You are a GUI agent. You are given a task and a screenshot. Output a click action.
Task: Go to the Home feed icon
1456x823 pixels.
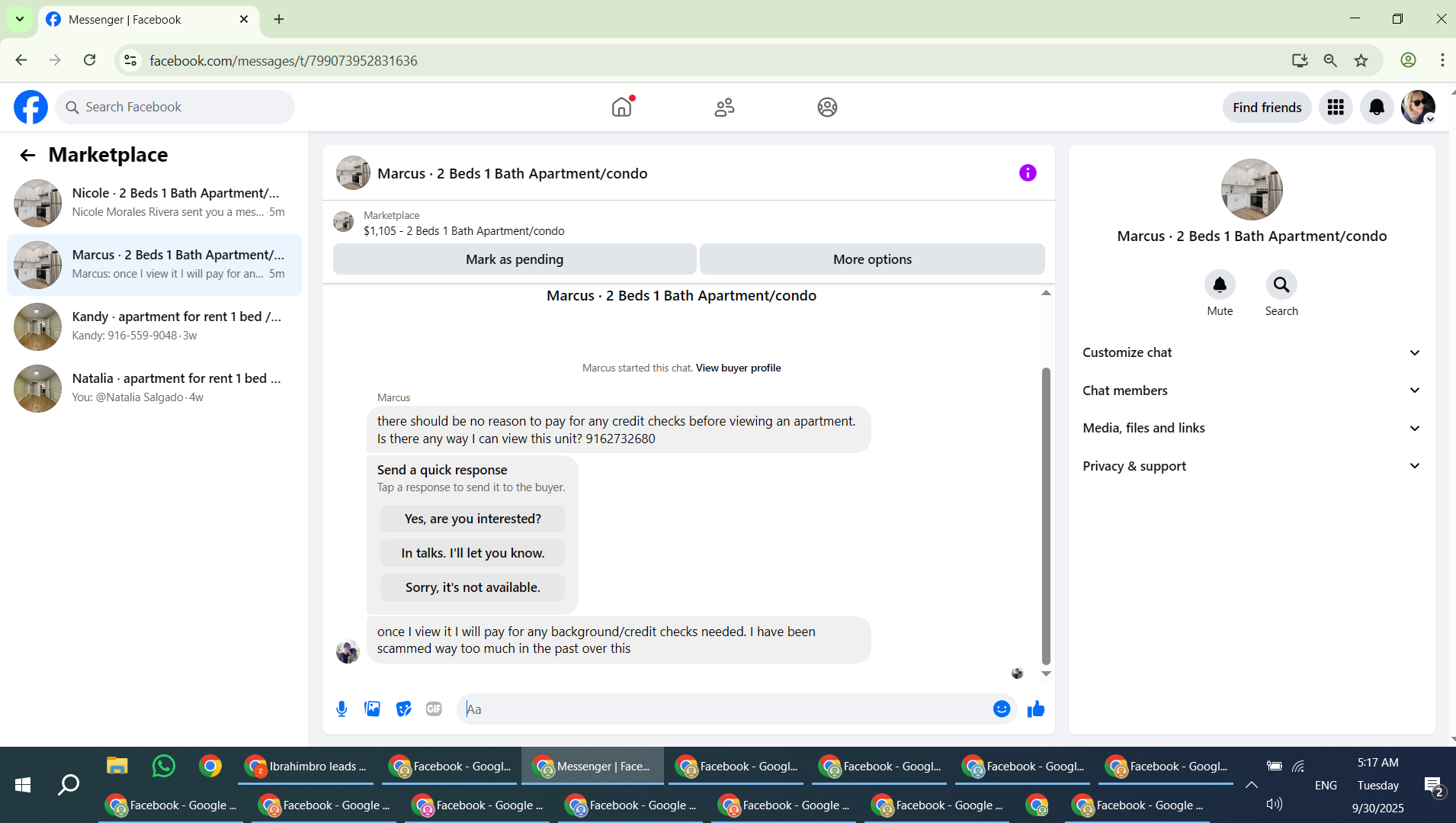[x=622, y=107]
